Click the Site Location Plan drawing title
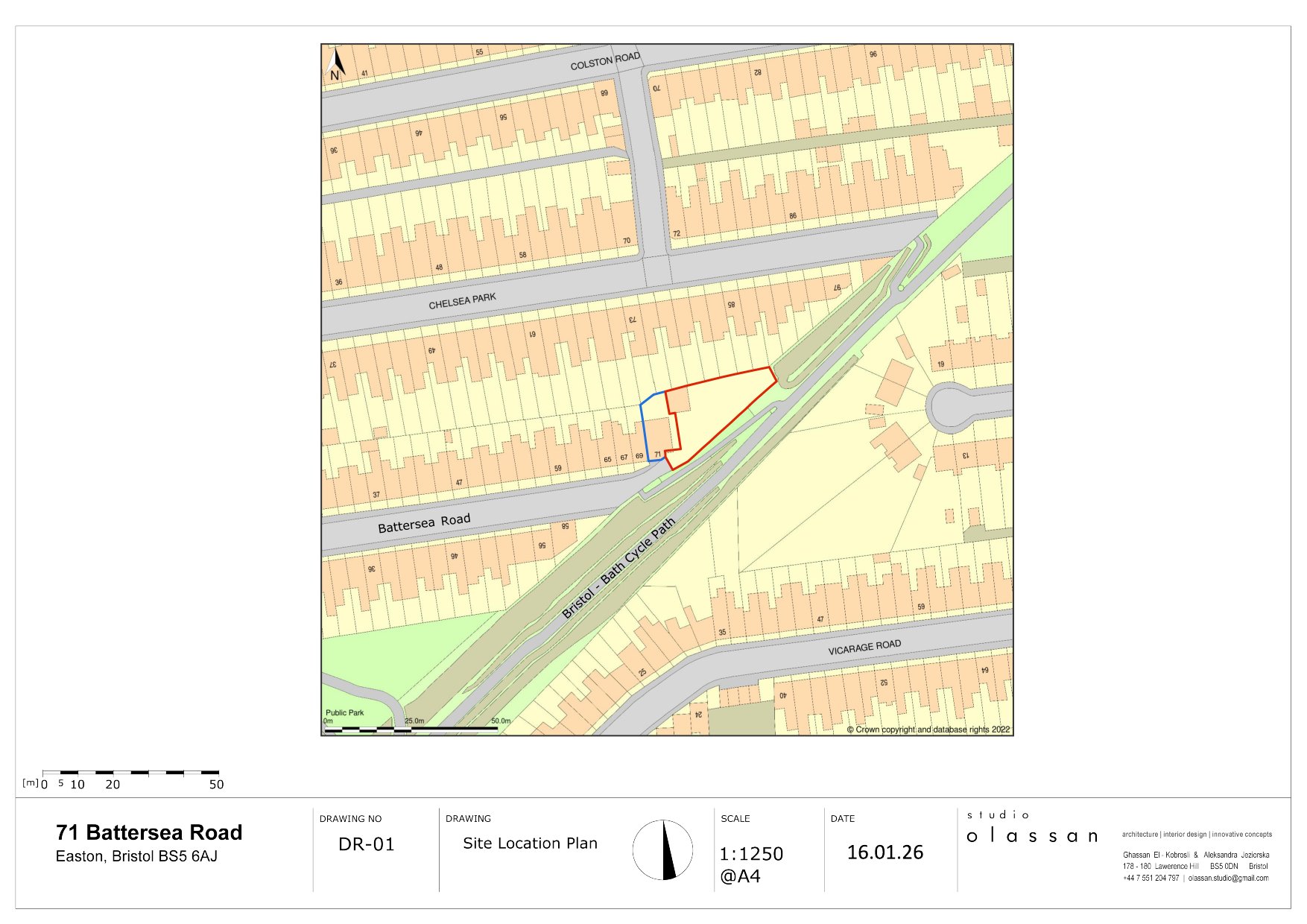The width and height of the screenshot is (1307, 924). 530,844
